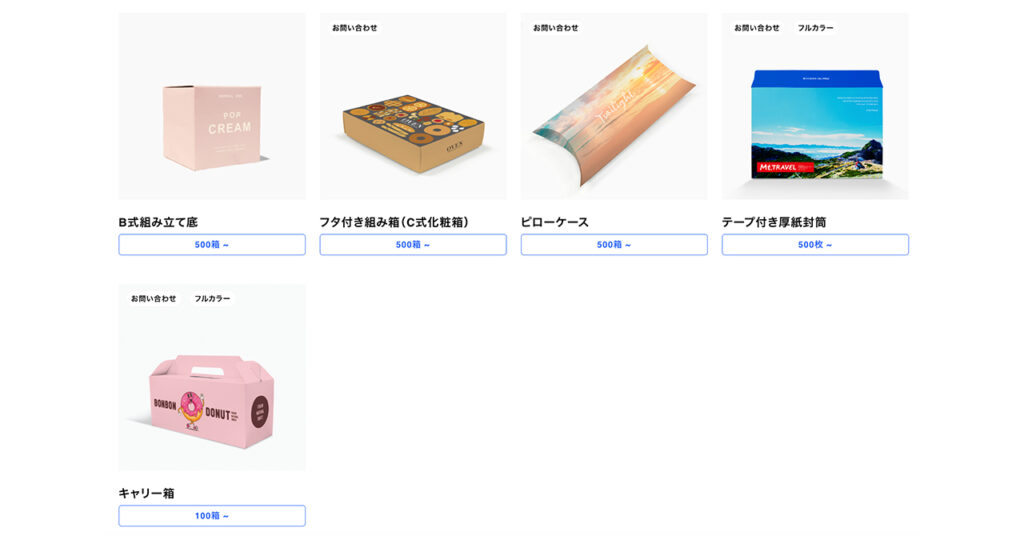Select the フタ付き組み箱(C式化粧箱) title link
The height and width of the screenshot is (536, 1024).
point(394,222)
